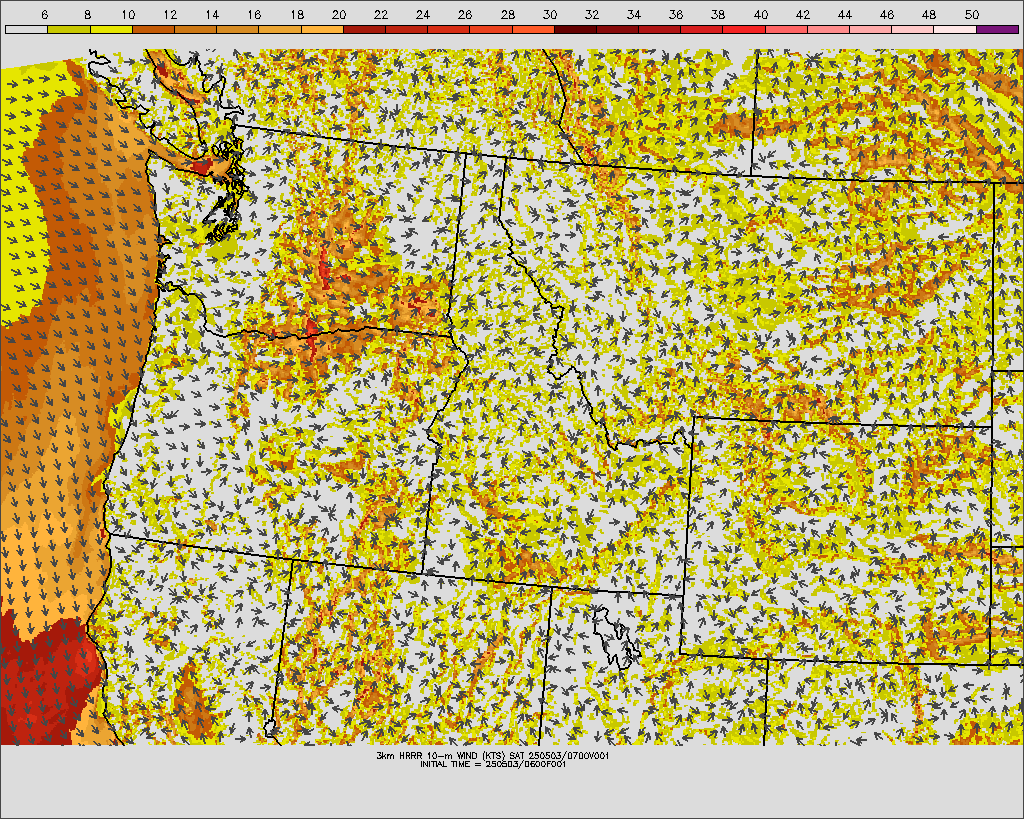
Task: Pick the legend swatch between 32 and 34
Action: tap(617, 29)
